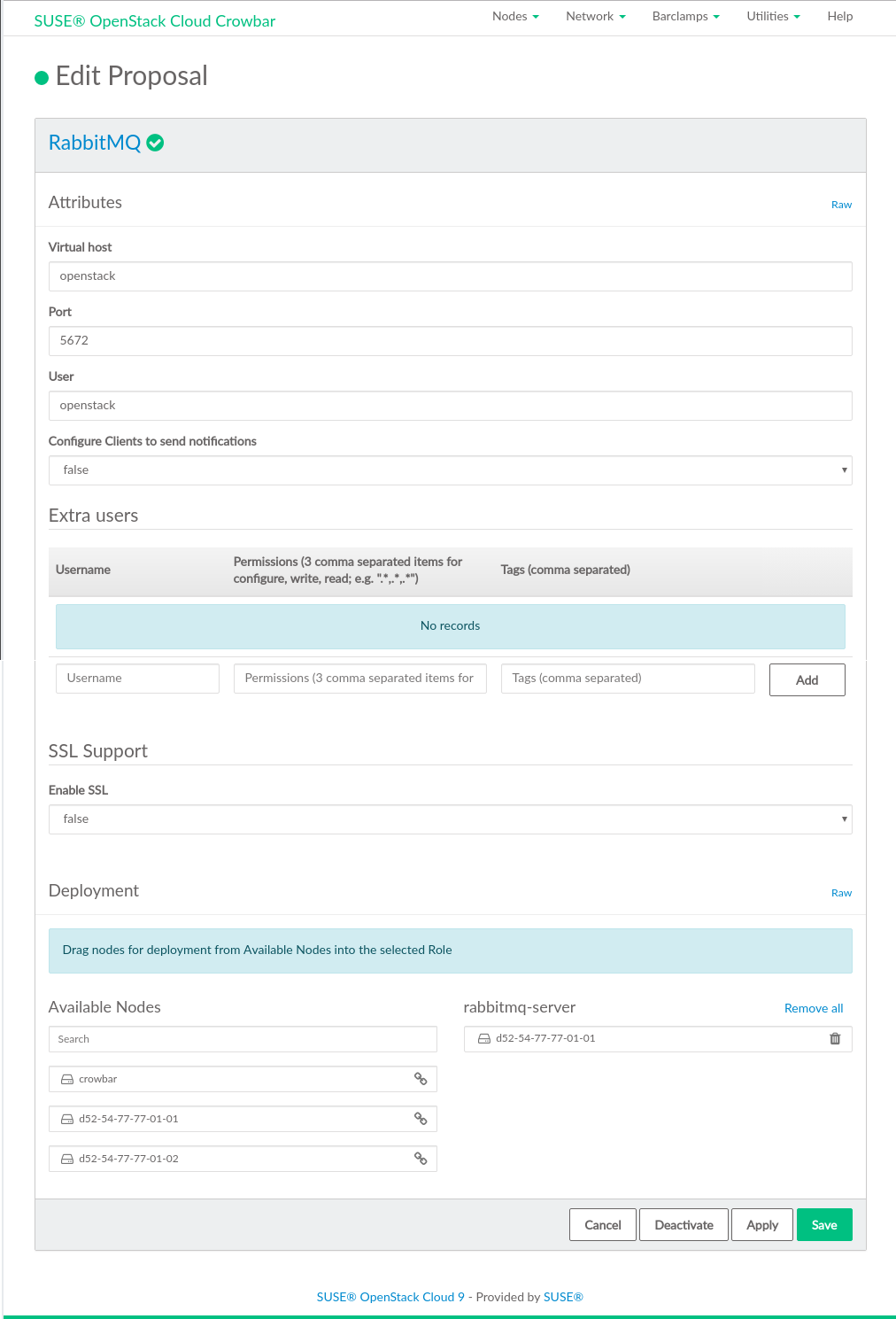Click the Deactivate button
This screenshot has height=1319, width=896.
684,1225
